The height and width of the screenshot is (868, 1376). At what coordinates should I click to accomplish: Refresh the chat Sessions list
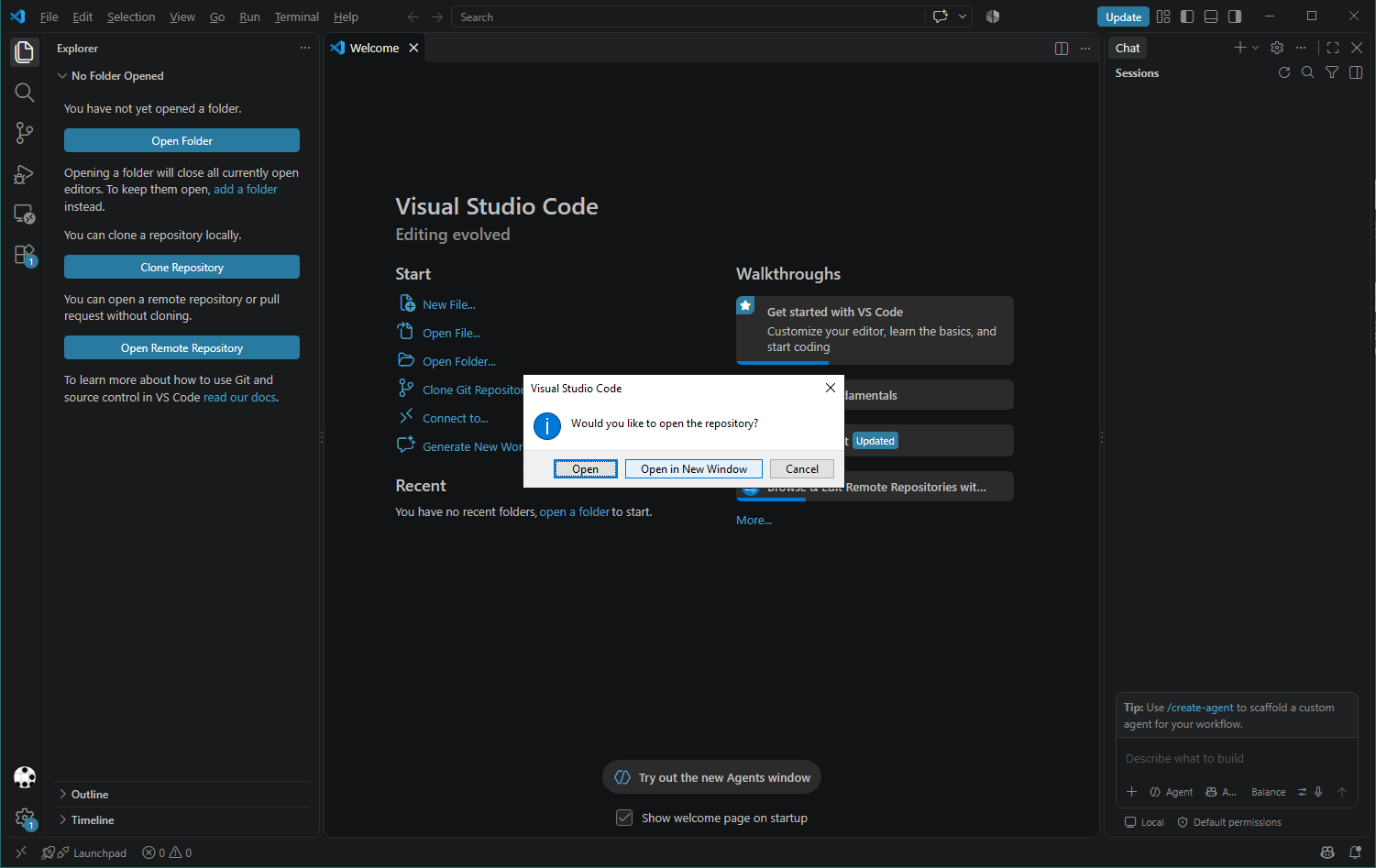tap(1284, 72)
